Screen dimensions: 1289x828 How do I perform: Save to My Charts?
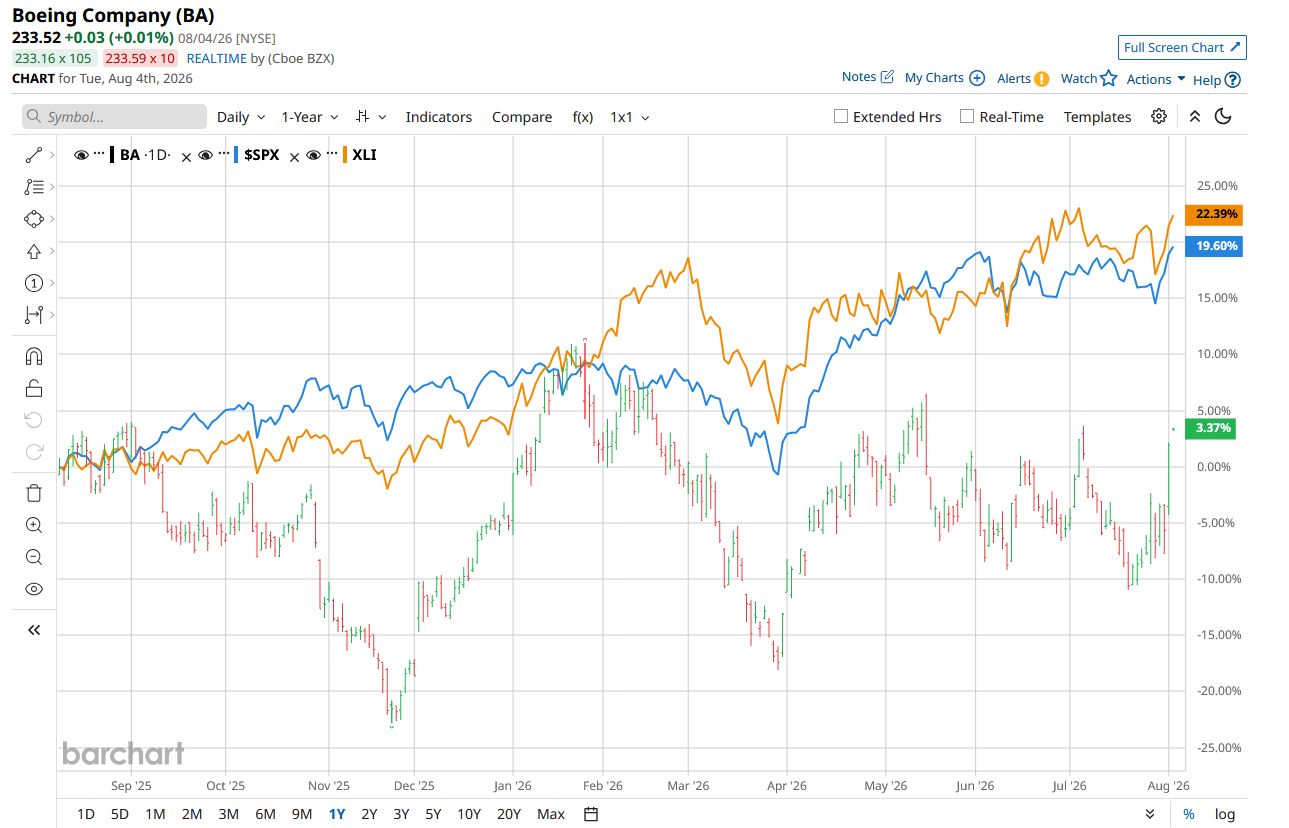tap(945, 78)
